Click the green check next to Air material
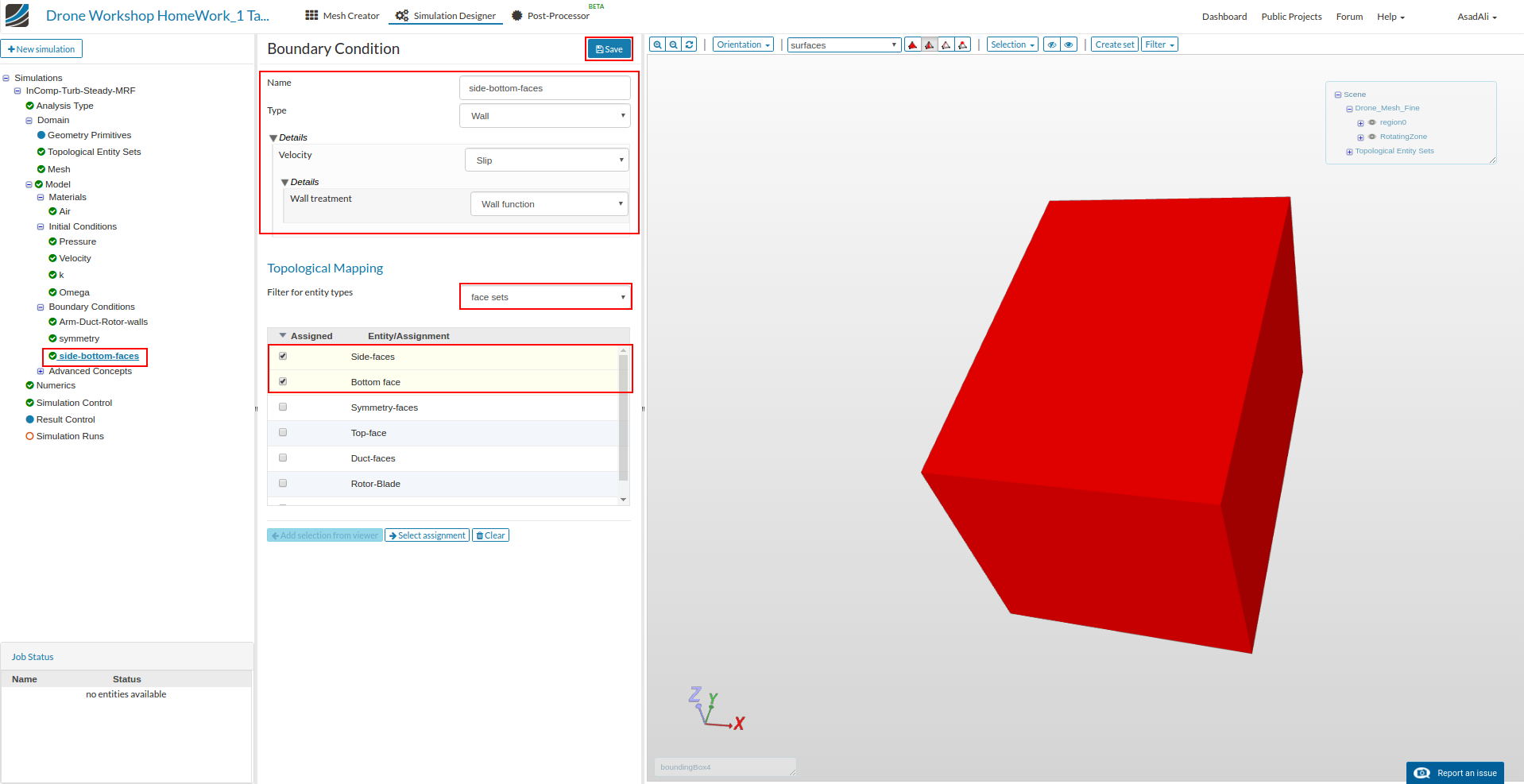 pos(52,211)
